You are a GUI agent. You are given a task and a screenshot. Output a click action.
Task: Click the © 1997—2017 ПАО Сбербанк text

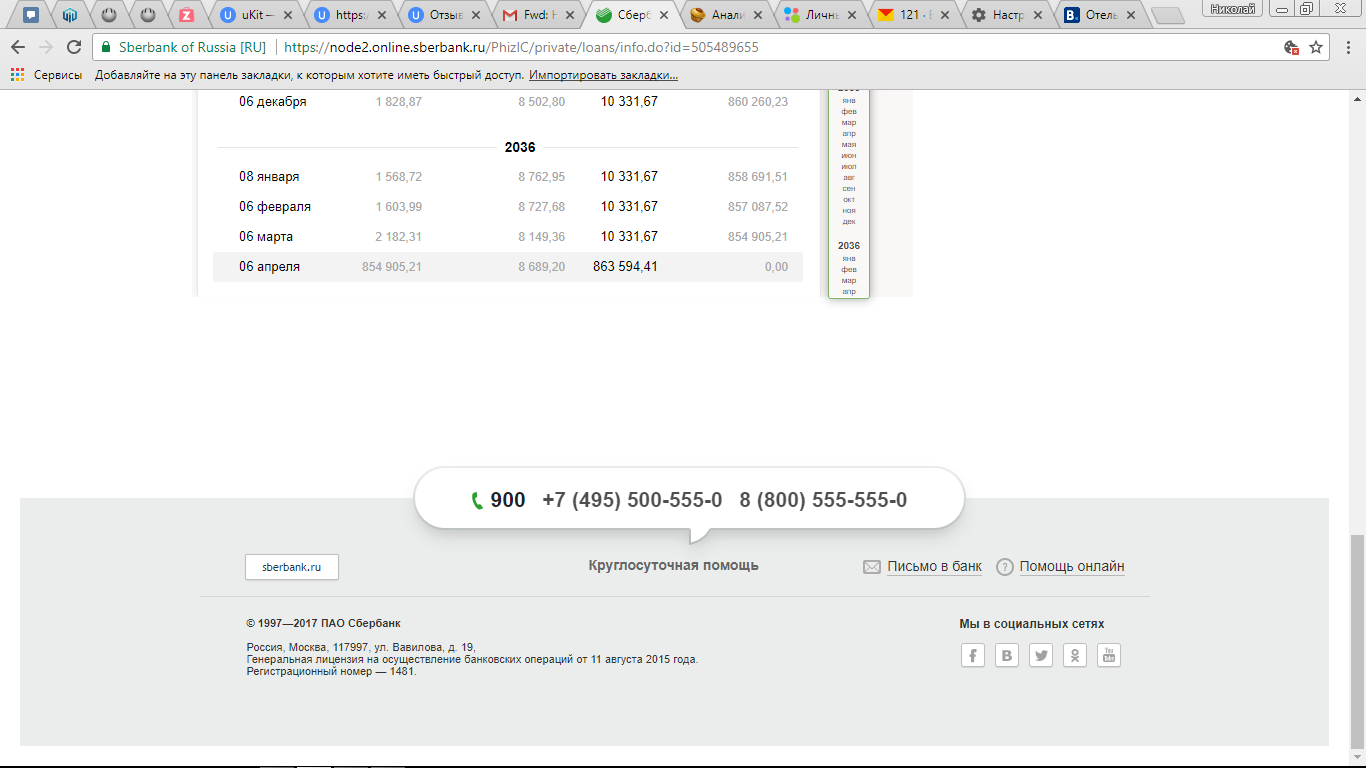click(323, 623)
